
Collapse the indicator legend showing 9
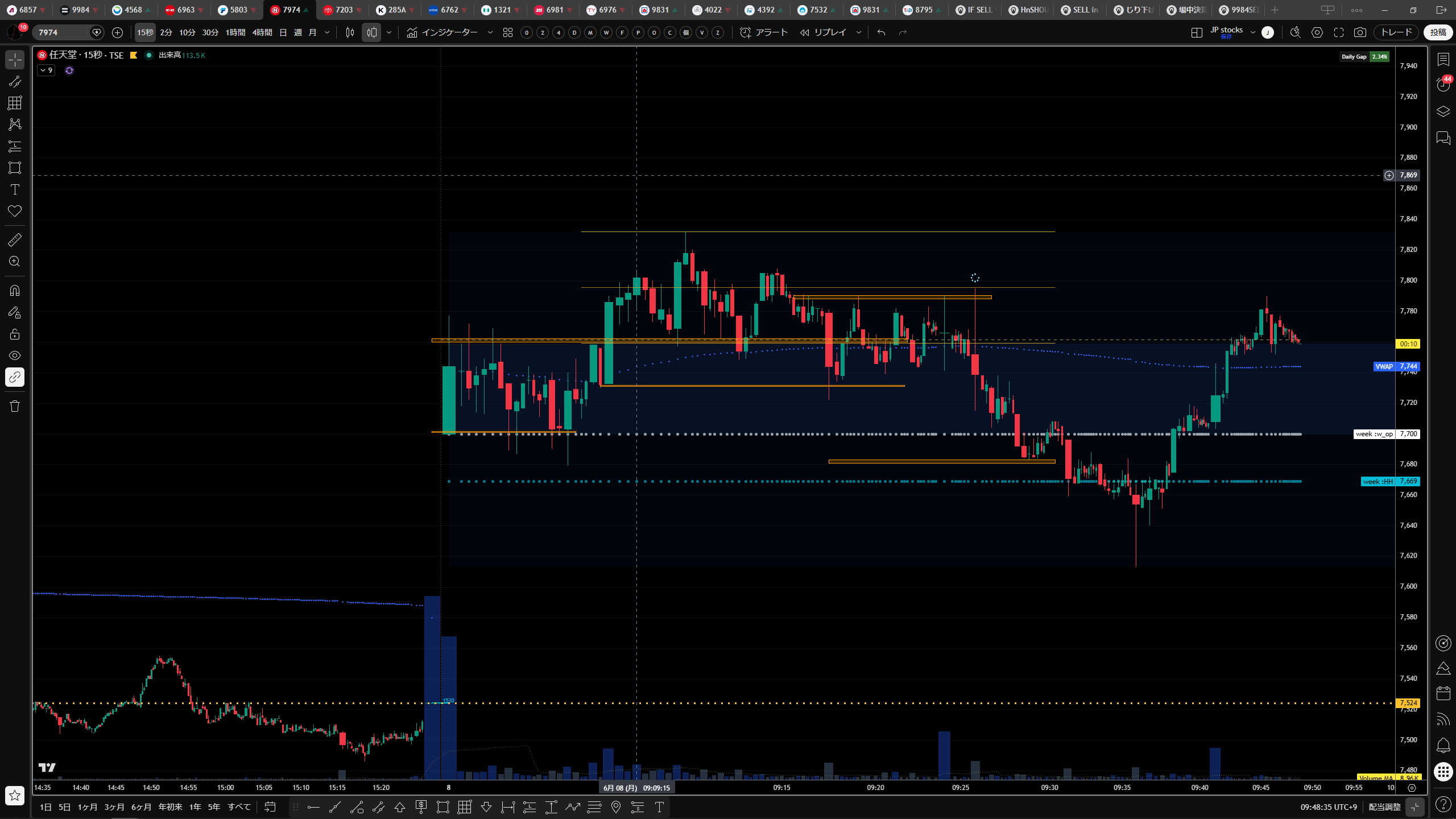click(x=46, y=71)
